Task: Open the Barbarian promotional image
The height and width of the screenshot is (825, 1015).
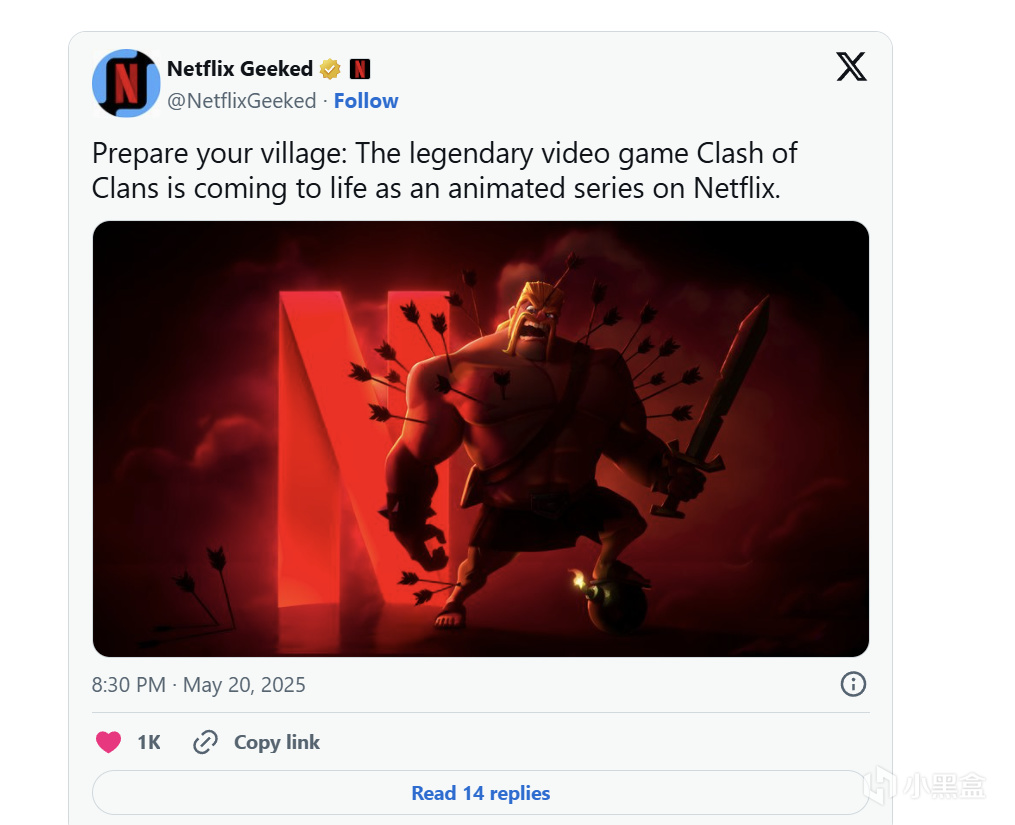Action: (480, 439)
